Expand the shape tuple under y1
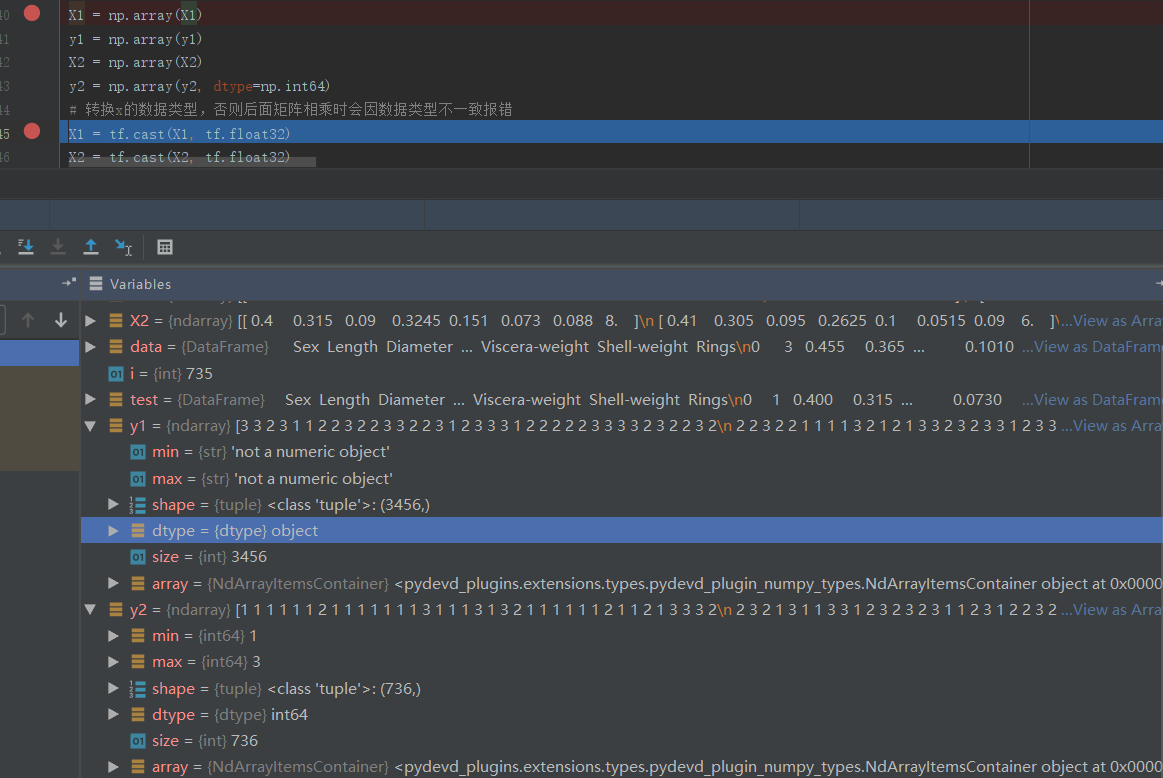The image size is (1163, 778). click(112, 504)
